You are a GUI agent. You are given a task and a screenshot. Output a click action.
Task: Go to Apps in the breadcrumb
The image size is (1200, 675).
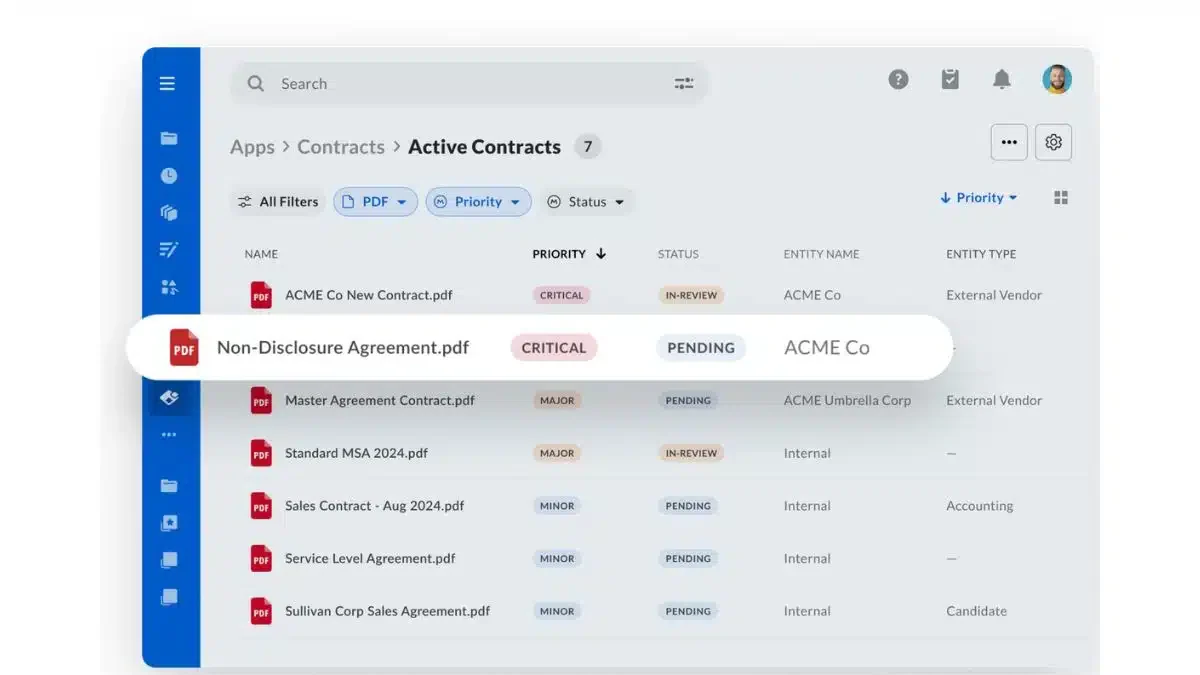tap(252, 147)
